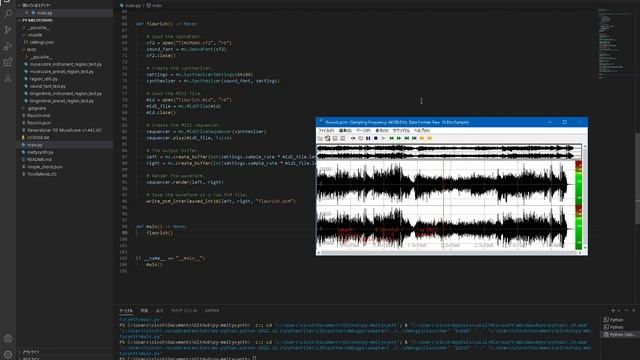Open timgm6mb_instrument_region_test.py

coord(65,93)
